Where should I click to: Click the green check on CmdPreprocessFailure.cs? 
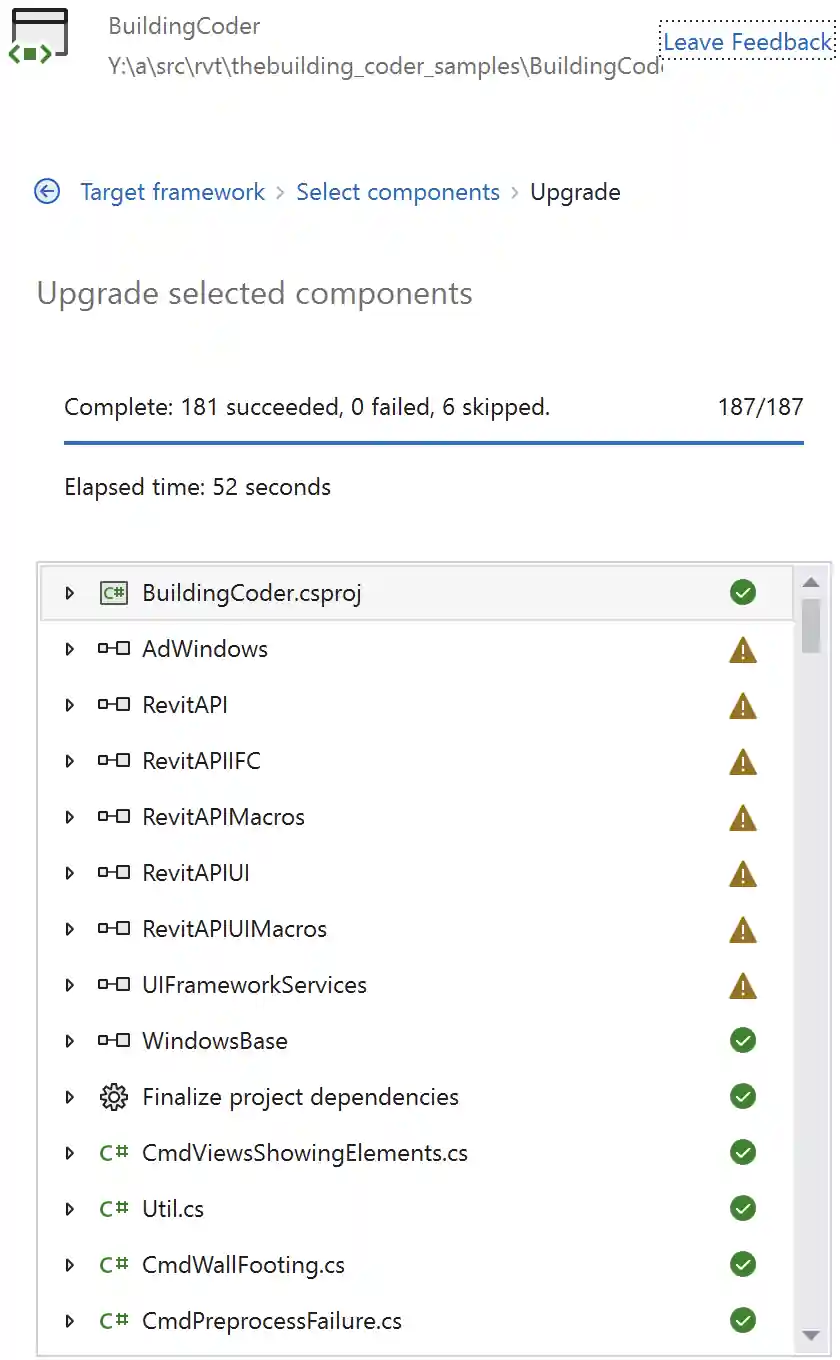click(x=743, y=1320)
